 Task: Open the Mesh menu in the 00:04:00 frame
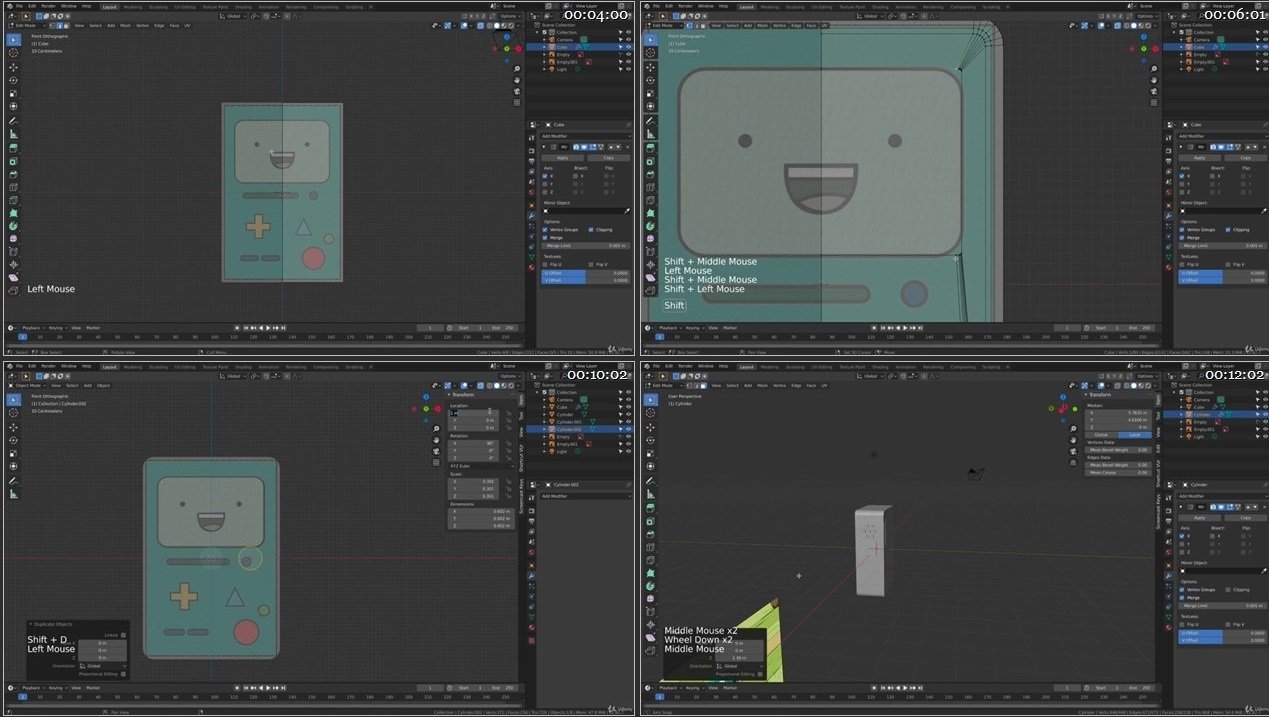coord(124,25)
